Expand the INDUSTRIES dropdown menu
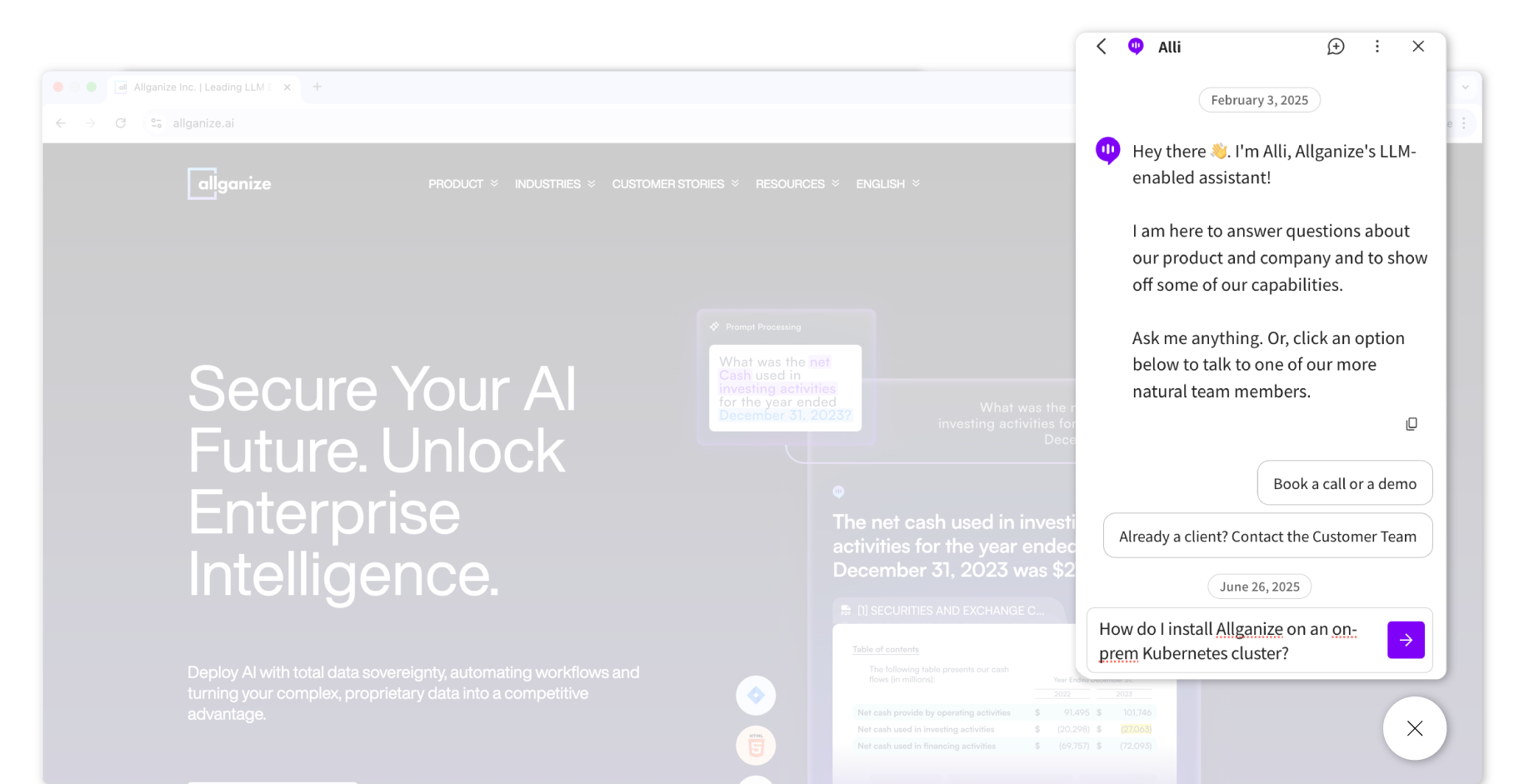This screenshot has width=1524, height=784. click(555, 184)
